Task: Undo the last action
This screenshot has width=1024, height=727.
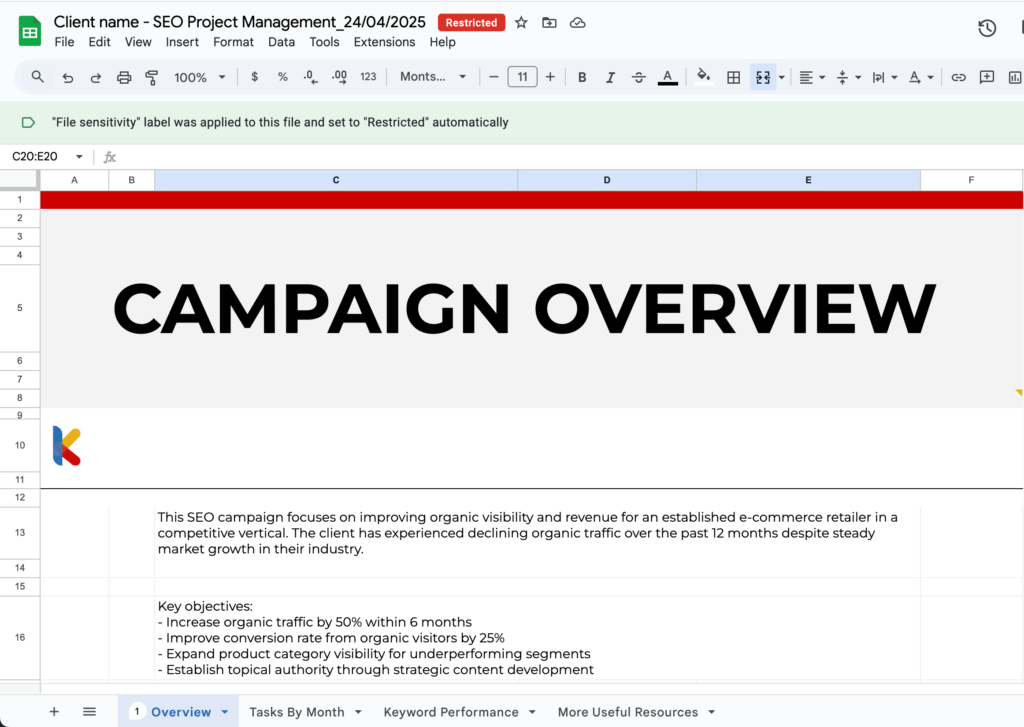Action: coord(67,77)
